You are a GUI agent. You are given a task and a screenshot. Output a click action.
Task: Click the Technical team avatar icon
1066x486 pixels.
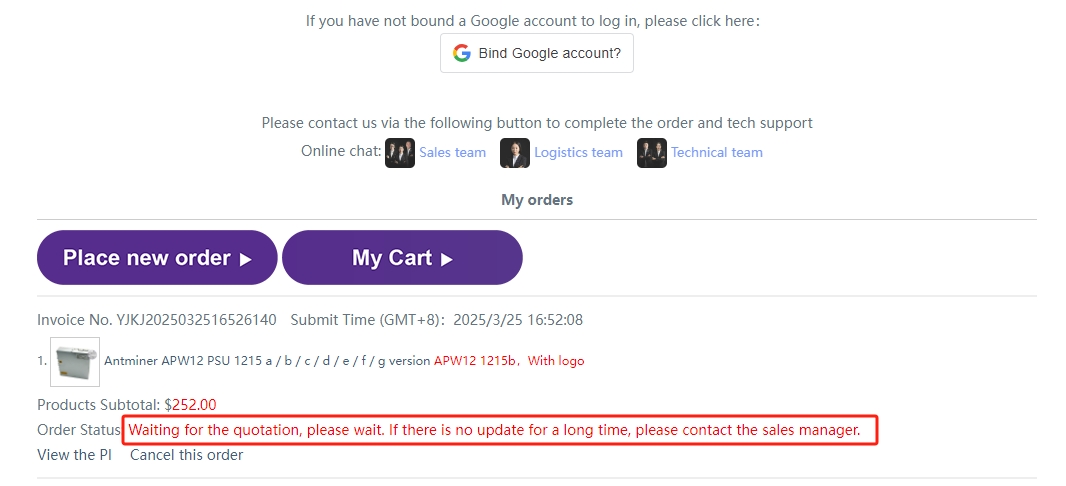coord(652,153)
